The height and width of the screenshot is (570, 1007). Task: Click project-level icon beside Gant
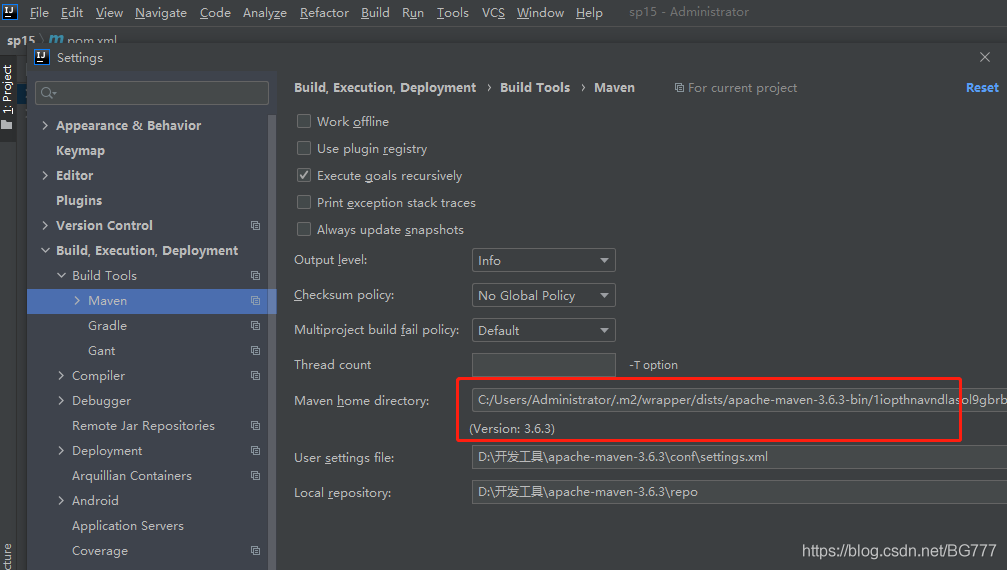tap(256, 350)
